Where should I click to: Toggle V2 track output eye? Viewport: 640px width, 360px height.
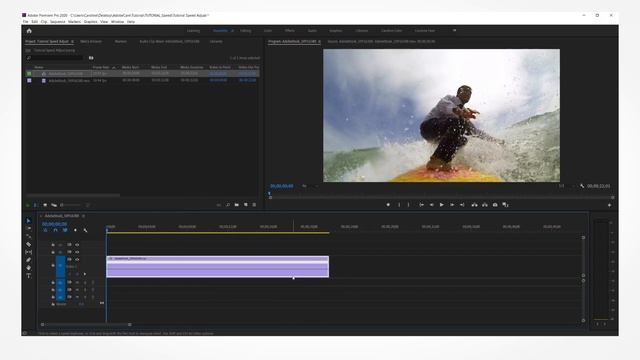[x=77, y=252]
